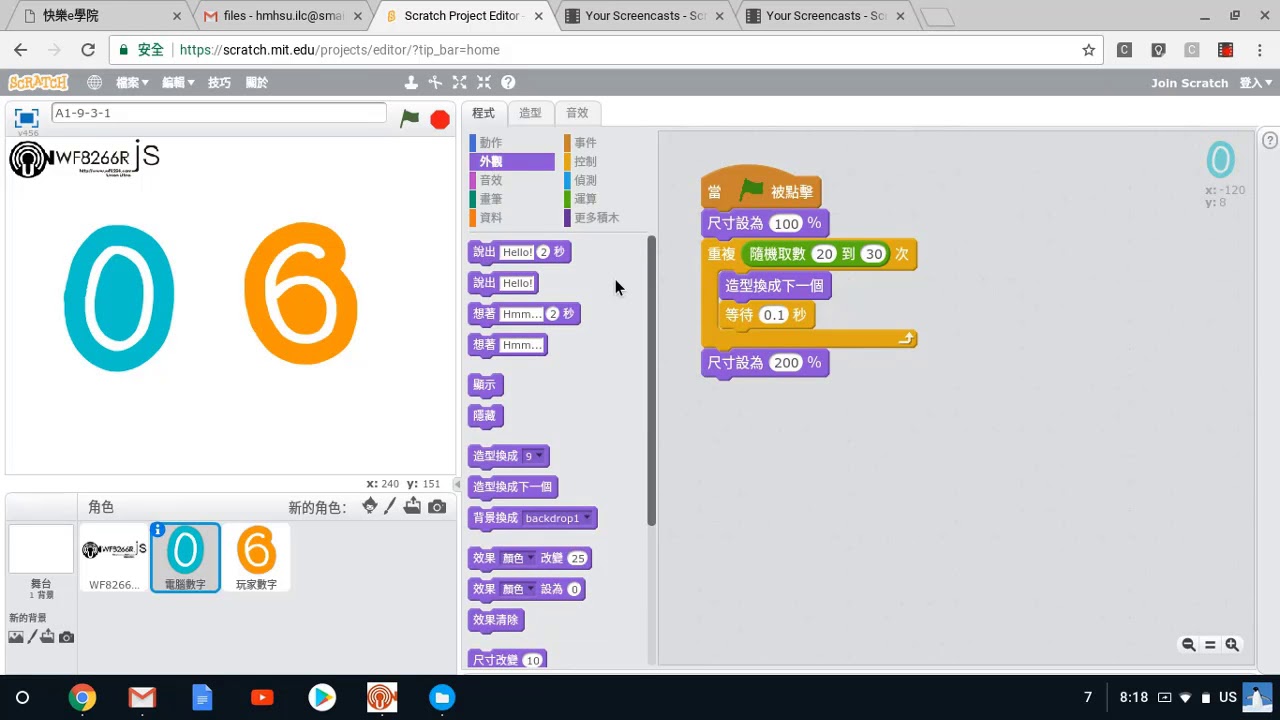Expand costume dropdown in 造型換成 block
This screenshot has width=1280, height=720.
(540, 456)
